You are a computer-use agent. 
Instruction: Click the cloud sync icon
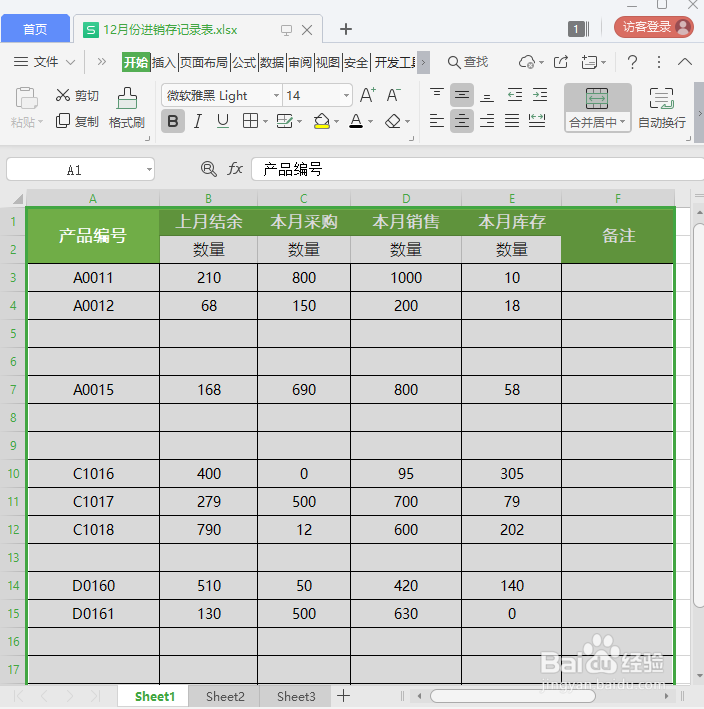[527, 62]
